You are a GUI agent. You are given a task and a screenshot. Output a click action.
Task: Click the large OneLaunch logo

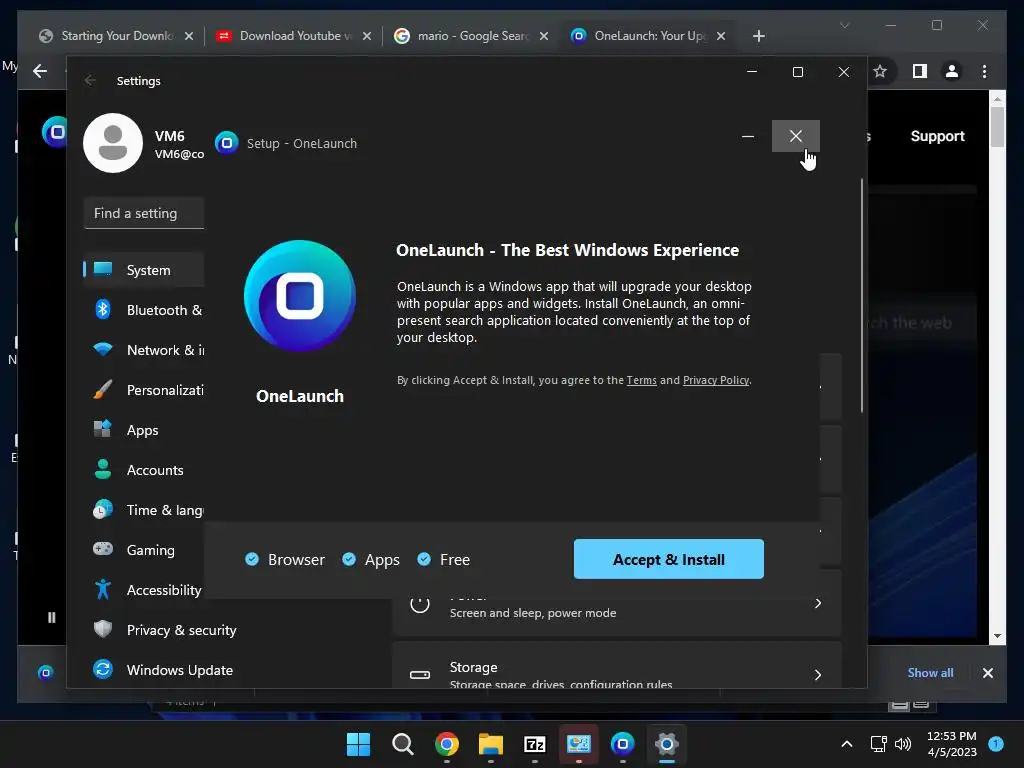[x=300, y=296]
